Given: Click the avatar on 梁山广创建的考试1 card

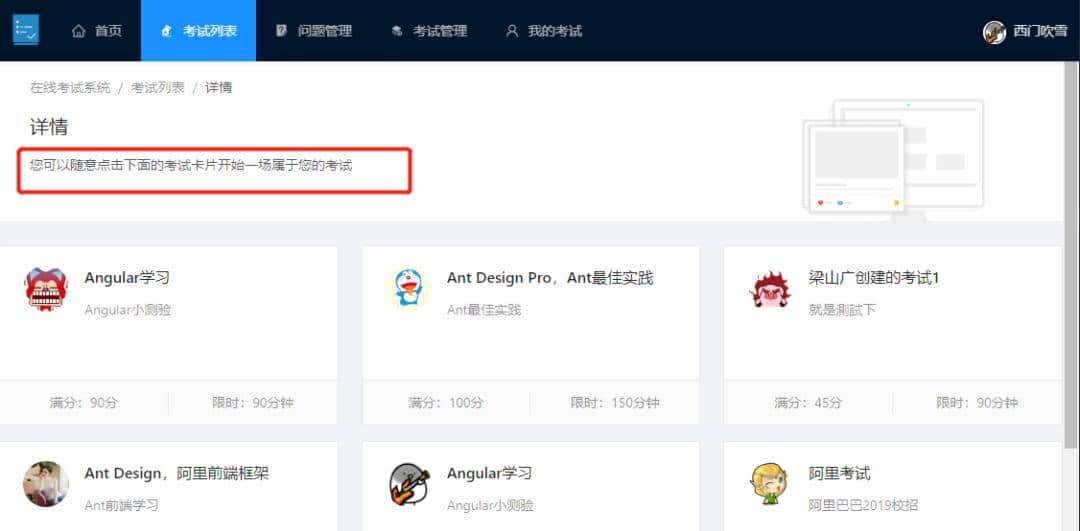Looking at the screenshot, I should pyautogui.click(x=770, y=289).
